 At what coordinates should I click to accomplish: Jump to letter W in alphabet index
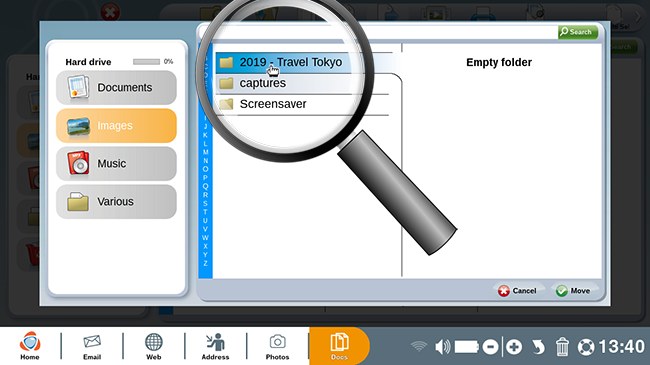tap(205, 238)
